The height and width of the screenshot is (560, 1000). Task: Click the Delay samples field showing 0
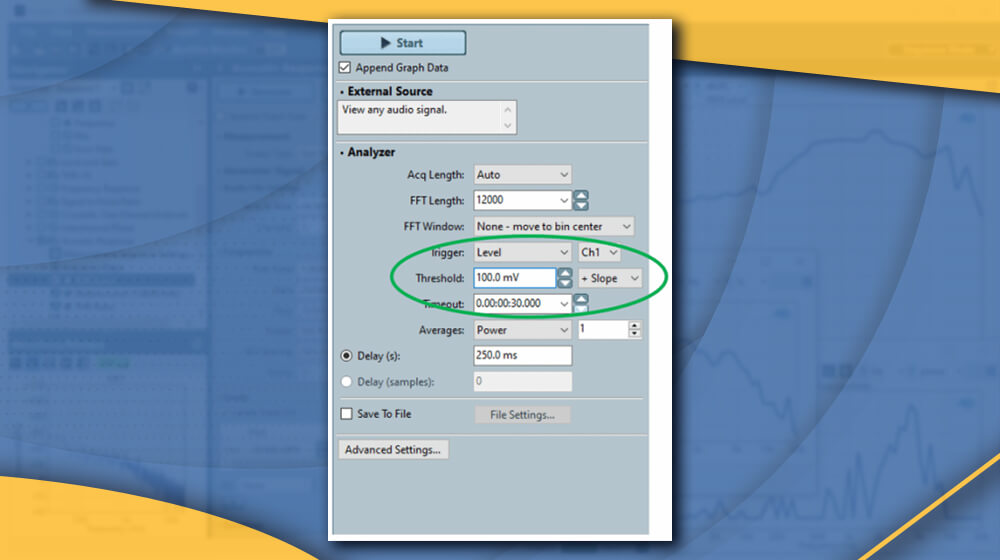coord(522,381)
